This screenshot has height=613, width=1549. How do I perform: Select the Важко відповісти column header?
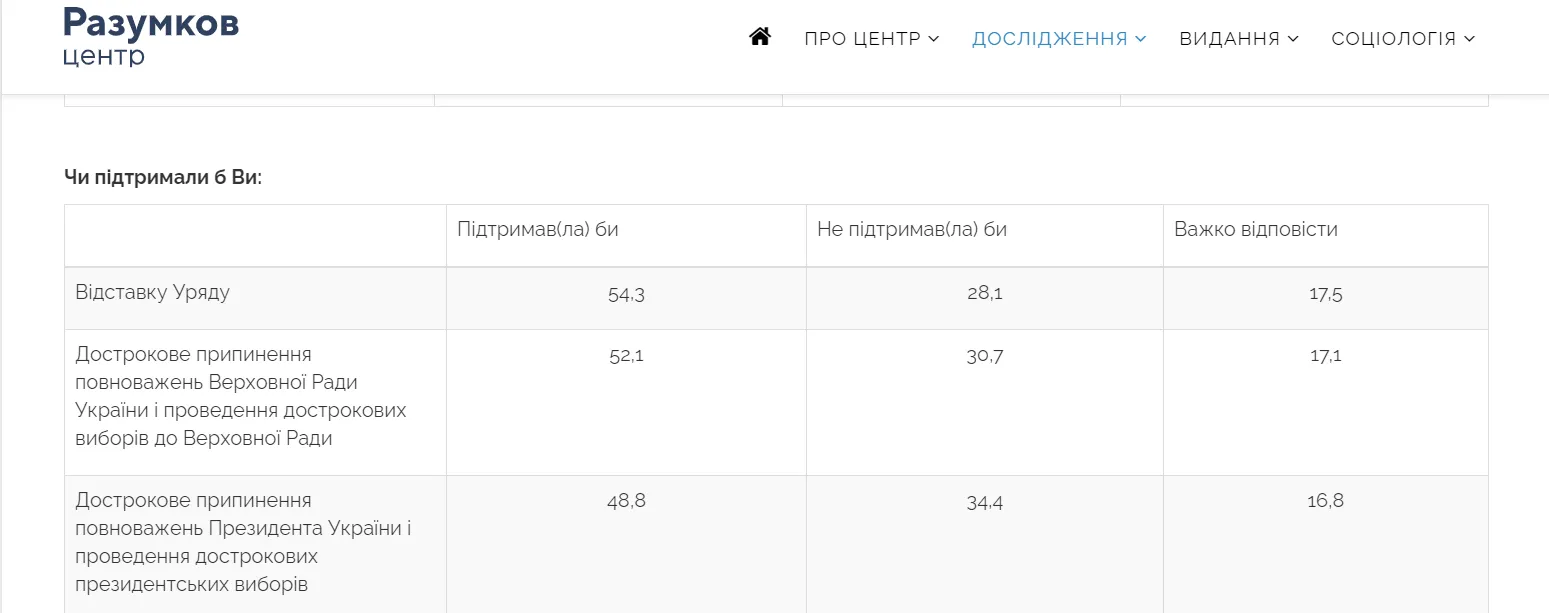click(x=1255, y=229)
